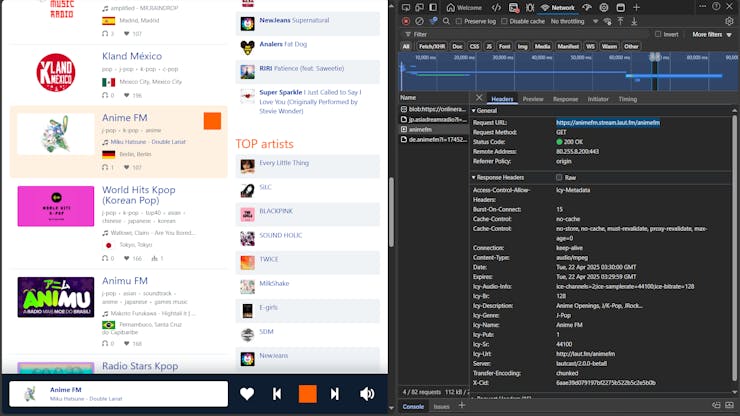Select the blob:https://onlinera... request row

coord(434,109)
